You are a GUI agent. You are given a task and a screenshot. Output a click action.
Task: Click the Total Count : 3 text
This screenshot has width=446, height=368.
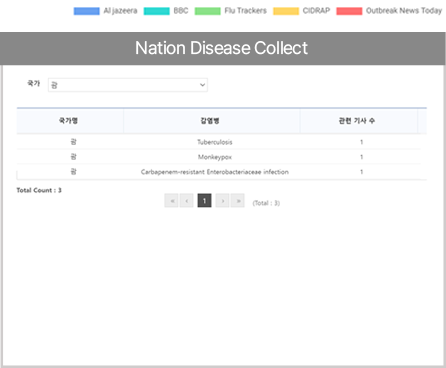39,190
